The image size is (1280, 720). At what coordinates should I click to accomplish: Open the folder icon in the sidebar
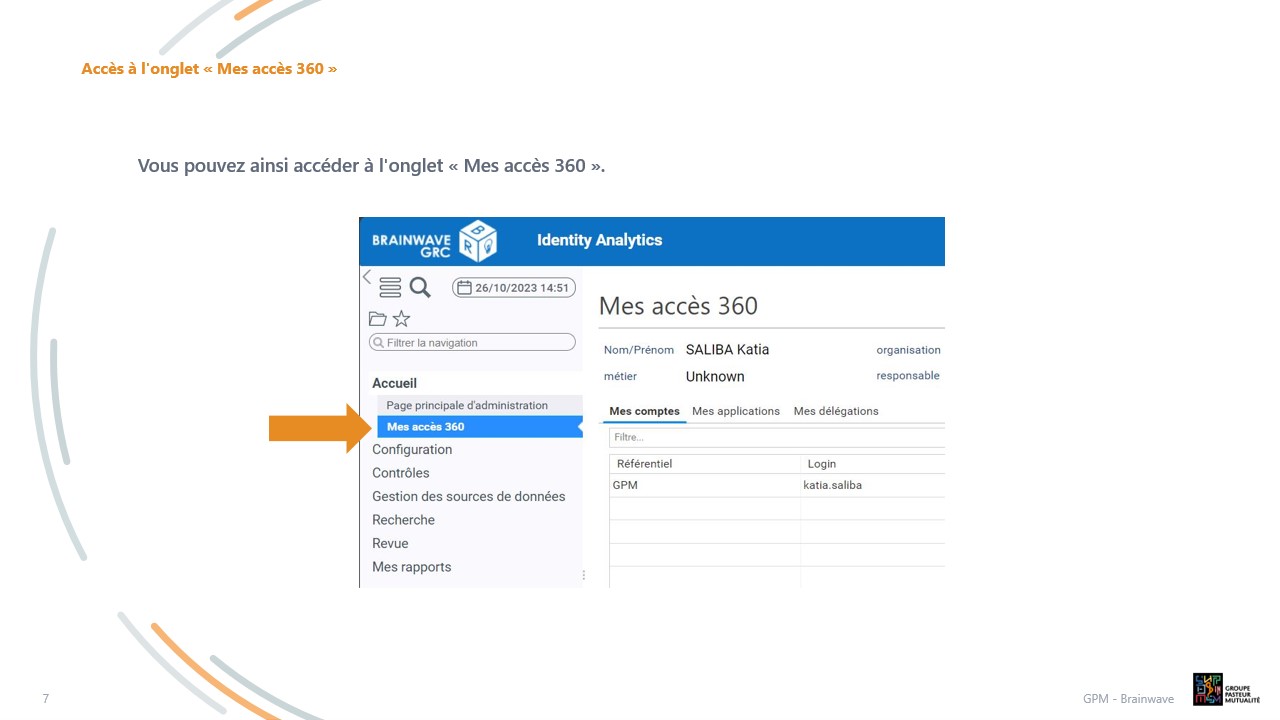point(377,319)
